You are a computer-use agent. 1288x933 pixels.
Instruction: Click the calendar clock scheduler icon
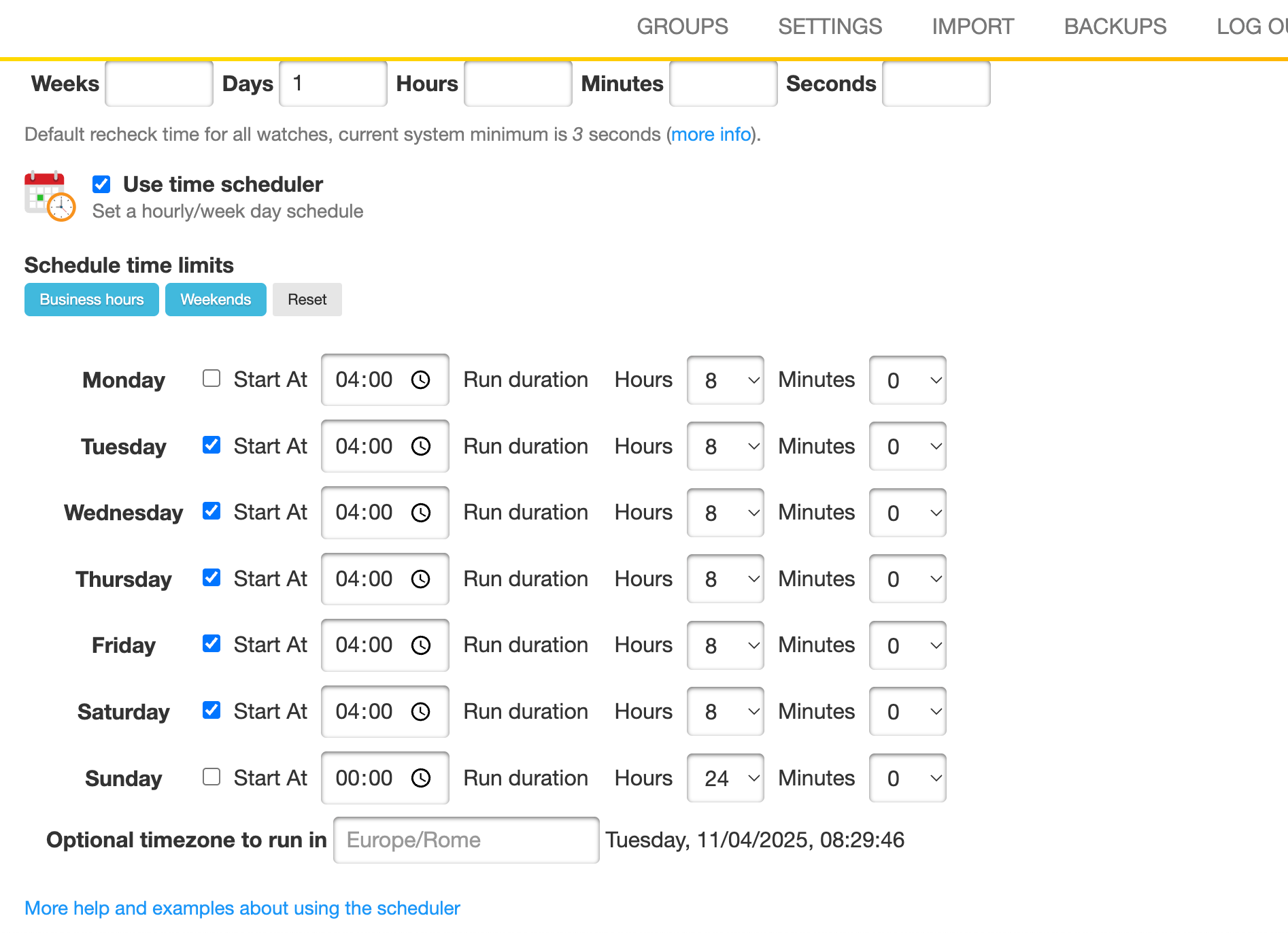tap(50, 197)
